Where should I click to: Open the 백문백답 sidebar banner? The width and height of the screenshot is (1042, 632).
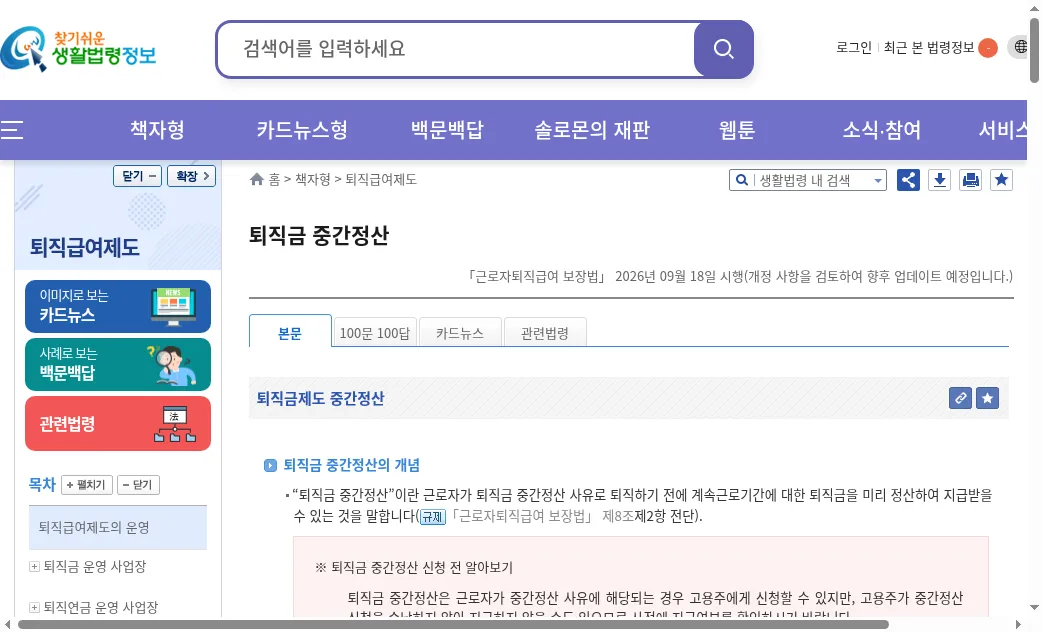[118, 364]
